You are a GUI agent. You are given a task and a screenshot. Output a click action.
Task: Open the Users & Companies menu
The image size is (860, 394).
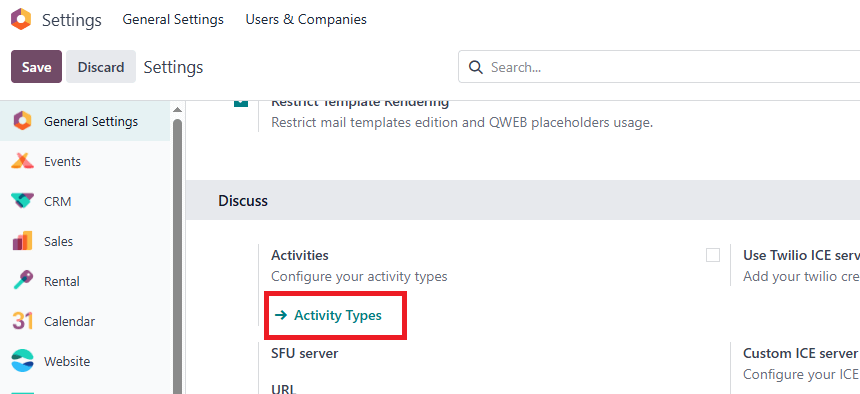306,20
